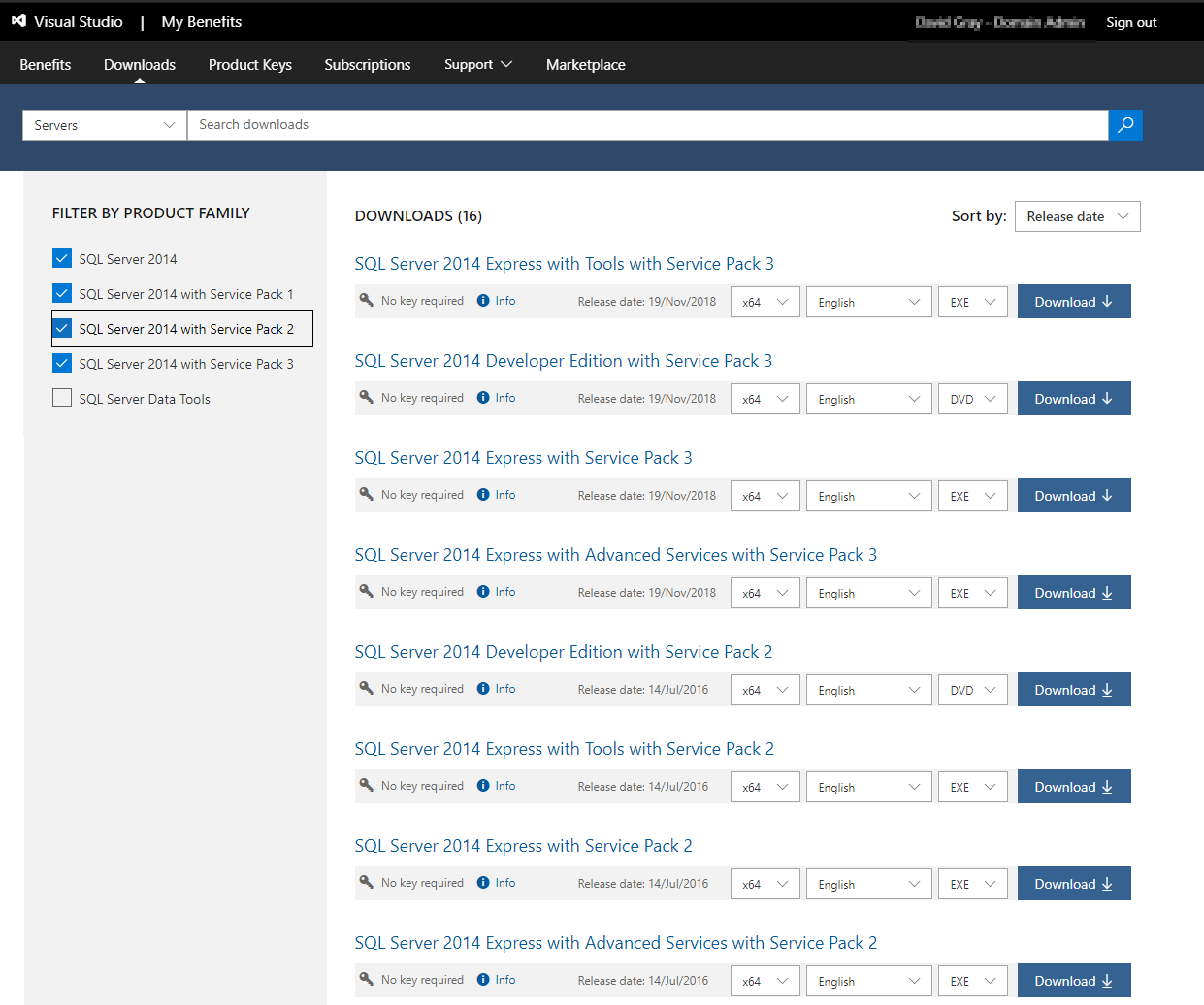Open the Marketplace tab
The width and height of the screenshot is (1204, 1005).
(x=586, y=64)
